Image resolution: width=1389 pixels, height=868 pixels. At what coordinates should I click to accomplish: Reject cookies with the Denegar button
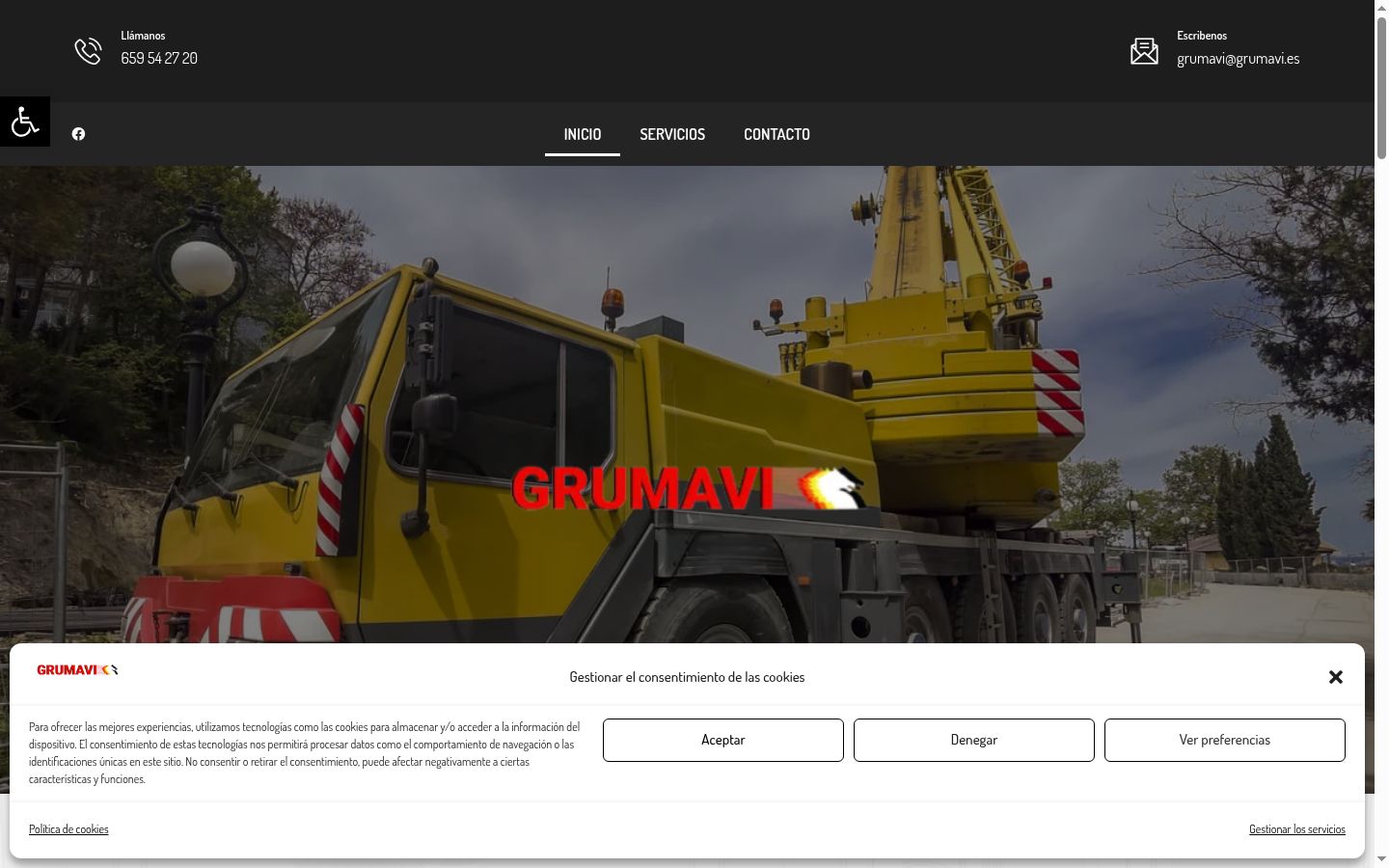(x=974, y=740)
